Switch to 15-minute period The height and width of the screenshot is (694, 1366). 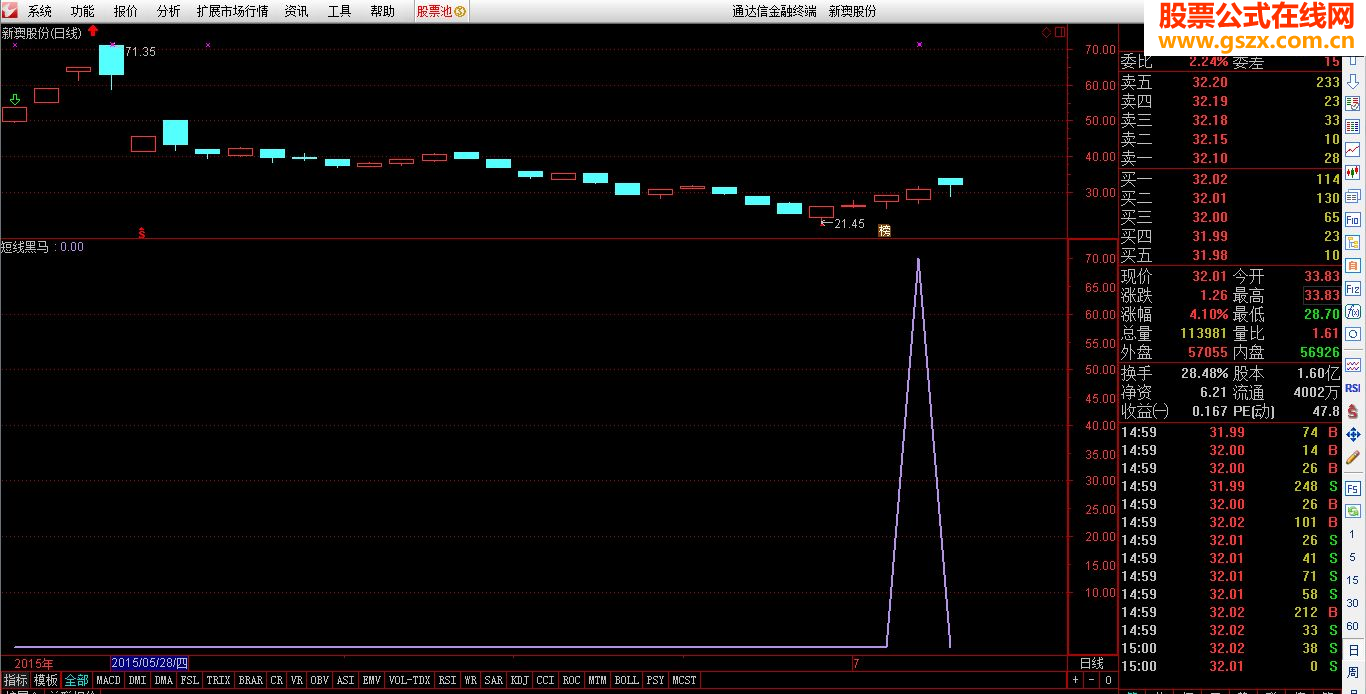[x=1353, y=581]
